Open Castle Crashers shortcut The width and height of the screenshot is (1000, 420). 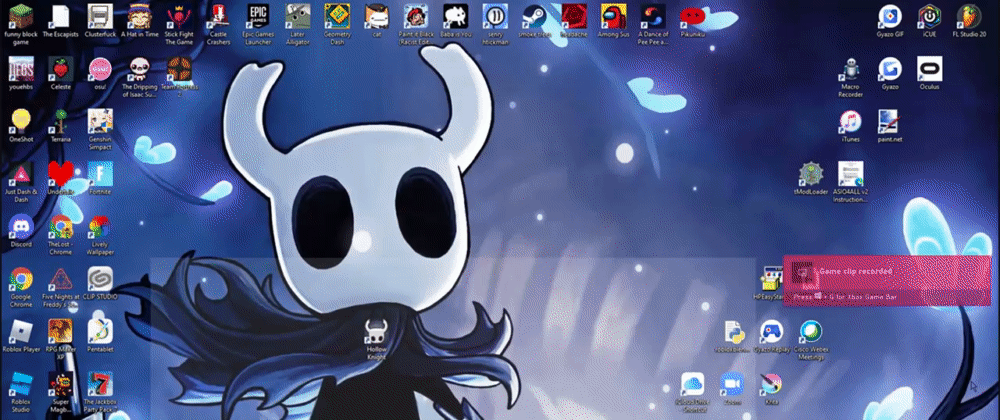(219, 24)
